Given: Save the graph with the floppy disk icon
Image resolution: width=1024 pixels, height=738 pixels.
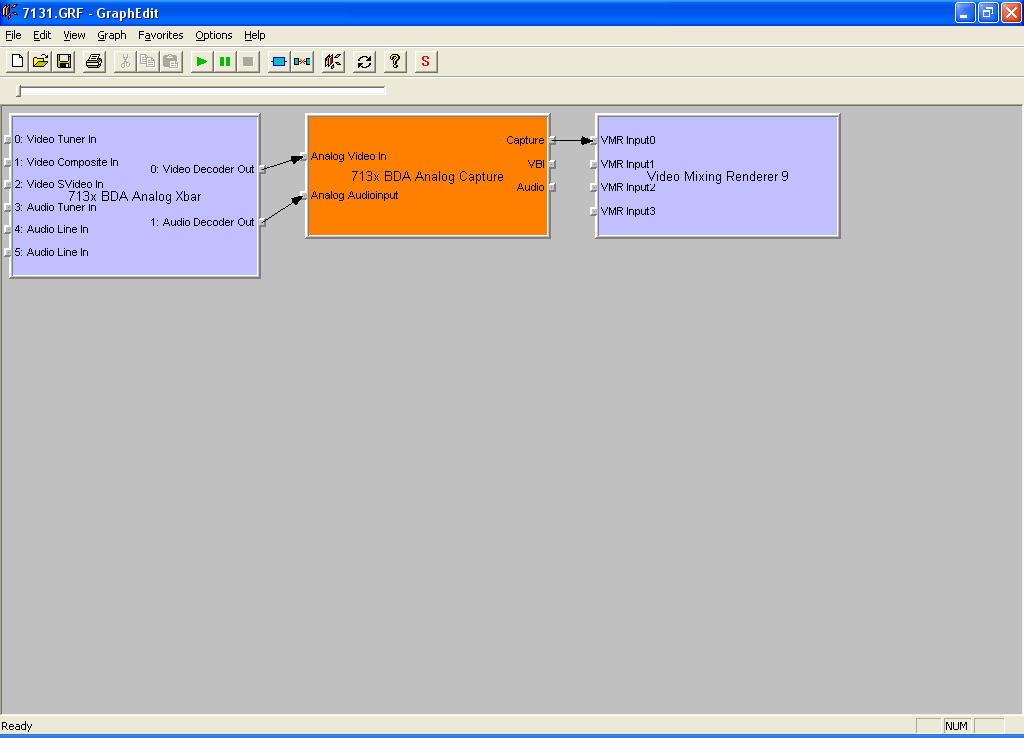Looking at the screenshot, I should (64, 61).
